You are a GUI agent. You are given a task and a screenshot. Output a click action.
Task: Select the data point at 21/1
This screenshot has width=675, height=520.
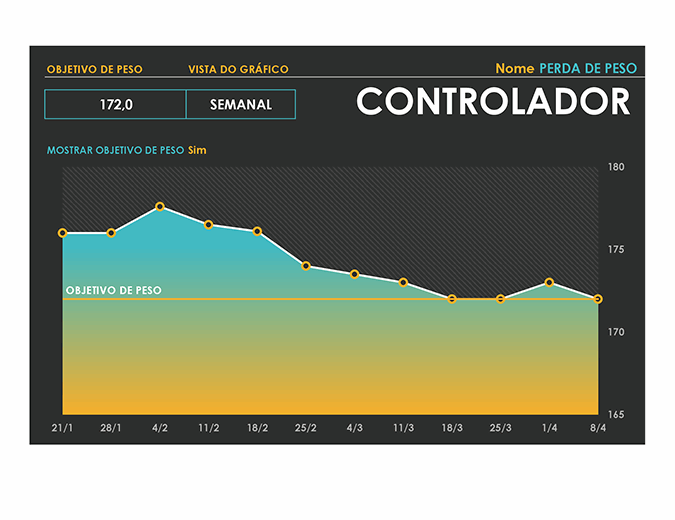[63, 233]
